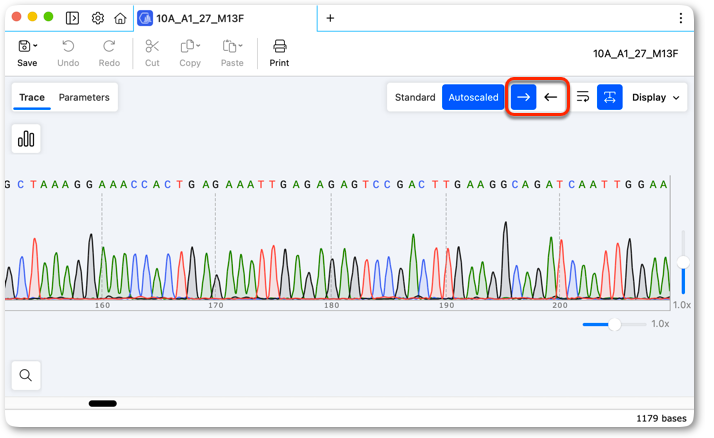Show reverse strand with left arrow
Image resolution: width=714 pixels, height=438 pixels.
tap(551, 97)
